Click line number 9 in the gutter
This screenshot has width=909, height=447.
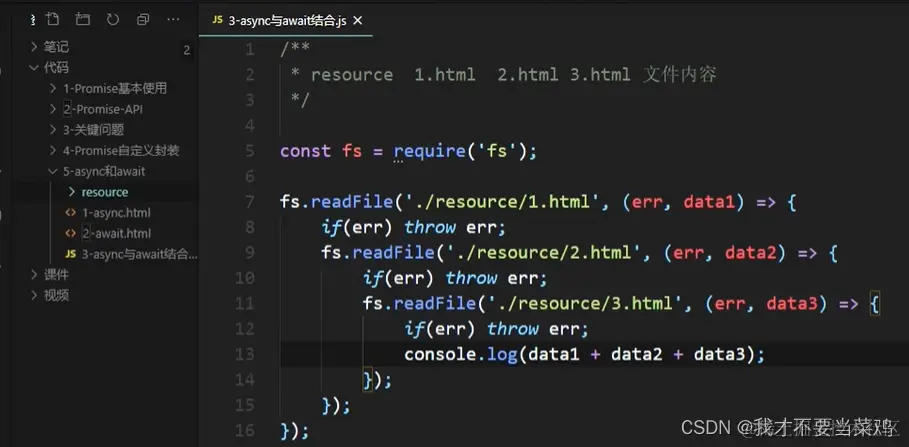[249, 253]
